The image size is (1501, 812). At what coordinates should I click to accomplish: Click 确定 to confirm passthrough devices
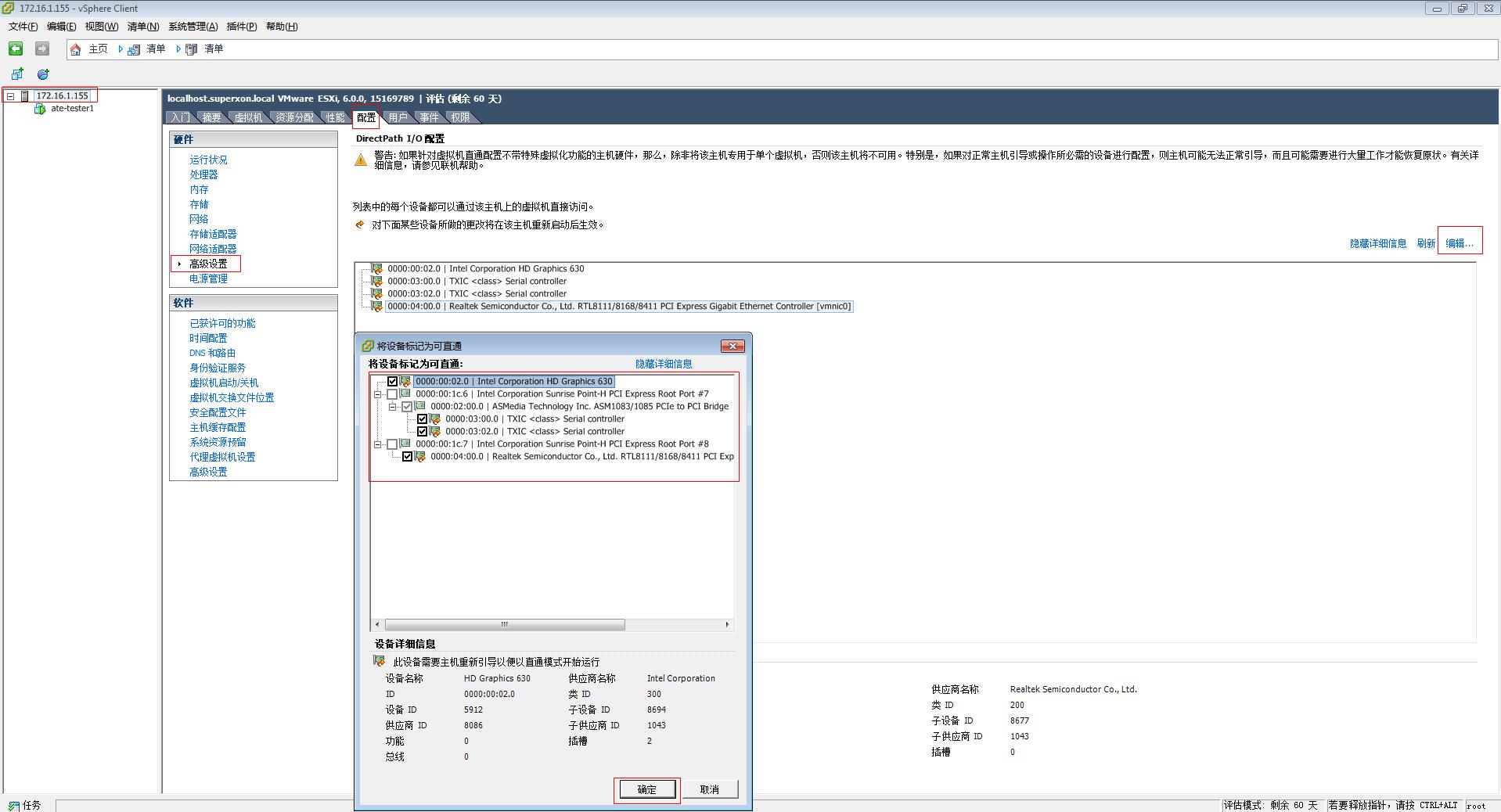pyautogui.click(x=647, y=790)
